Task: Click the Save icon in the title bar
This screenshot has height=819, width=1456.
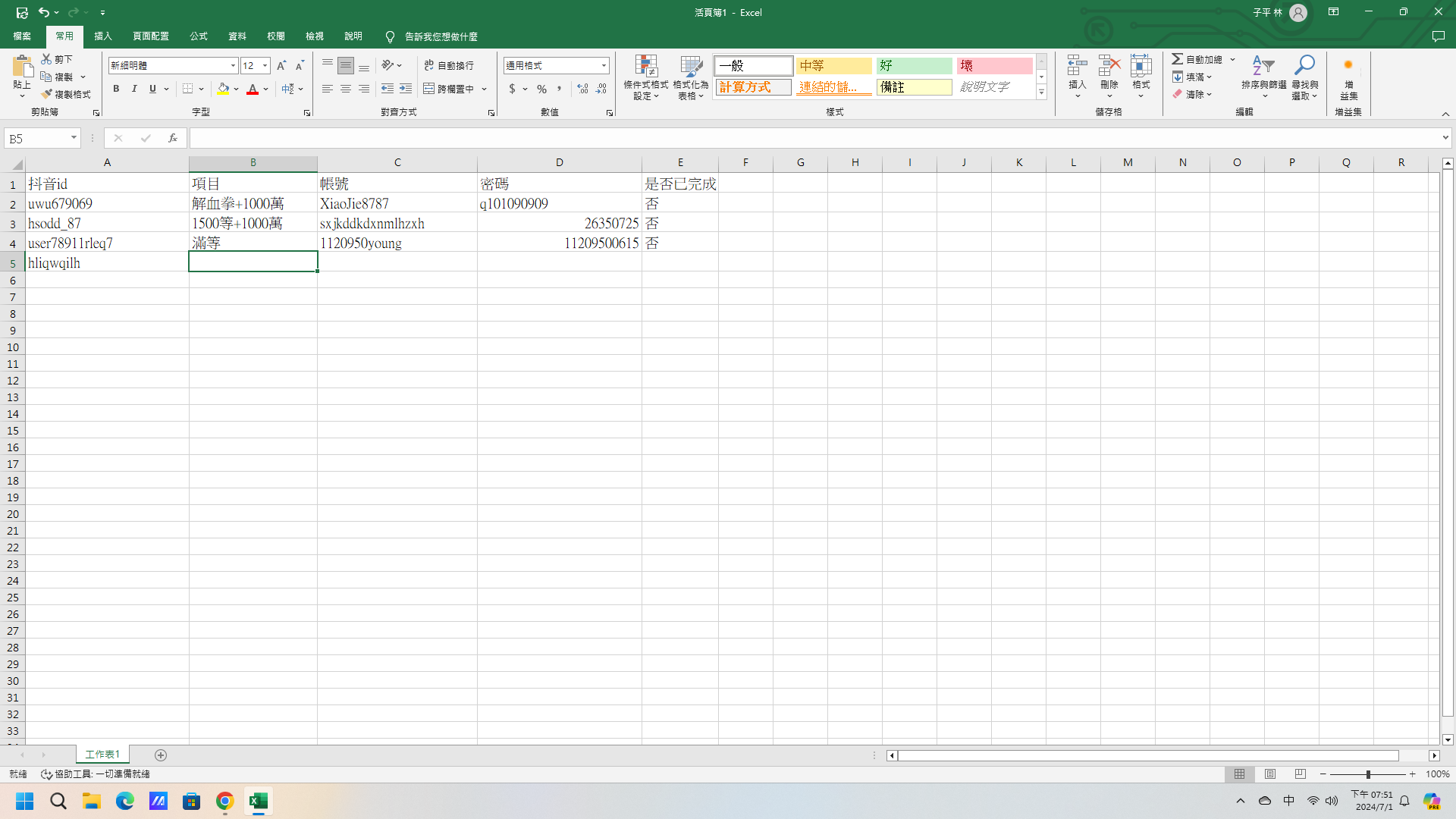Action: click(x=22, y=12)
